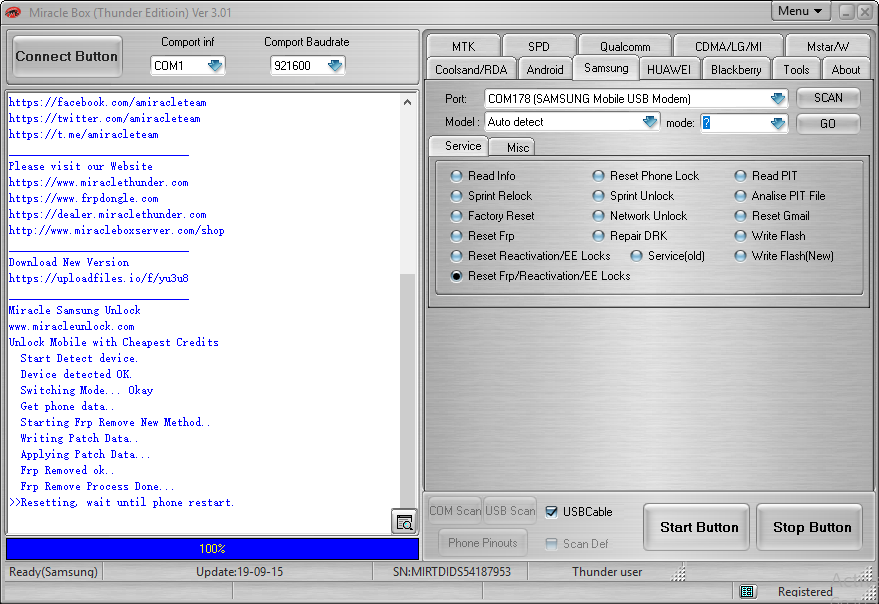Click the Connect Button
Screen dimensions: 879x604
(67, 57)
